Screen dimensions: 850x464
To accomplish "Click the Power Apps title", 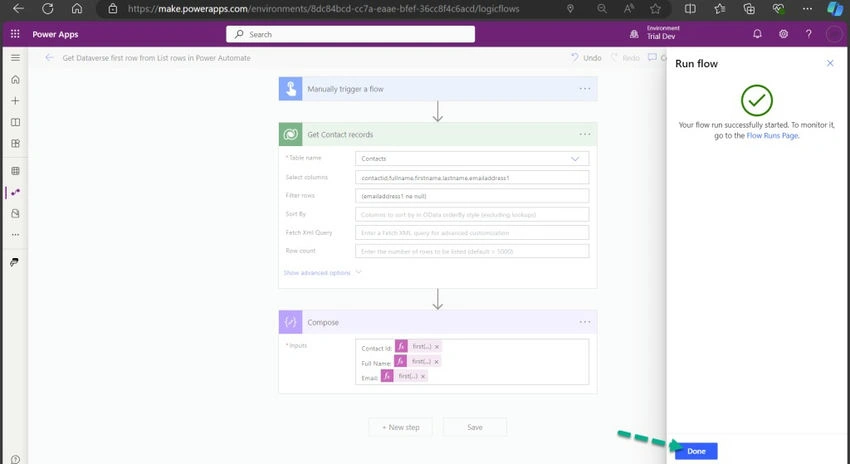I will coord(55,34).
